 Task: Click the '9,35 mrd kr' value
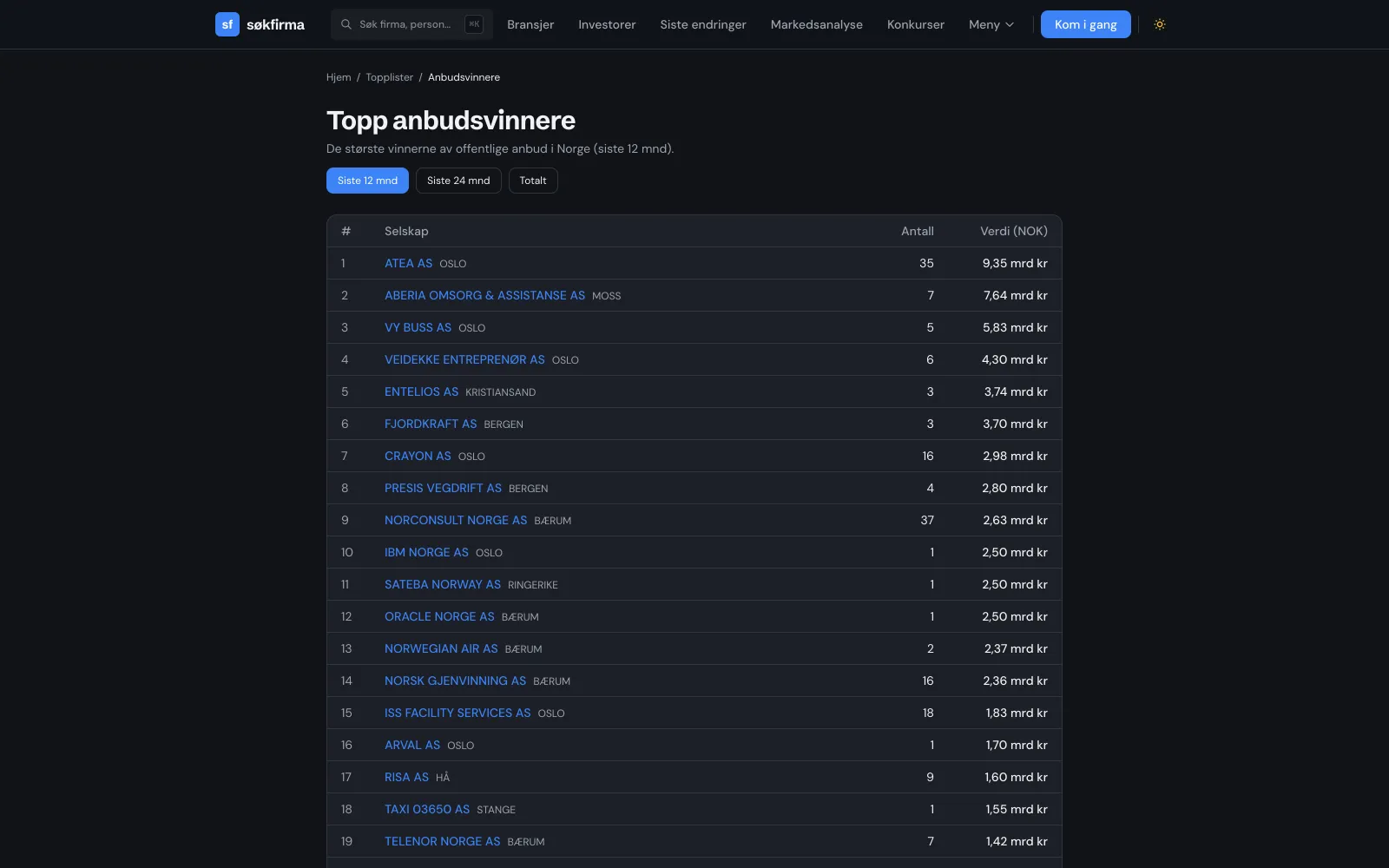1015,263
